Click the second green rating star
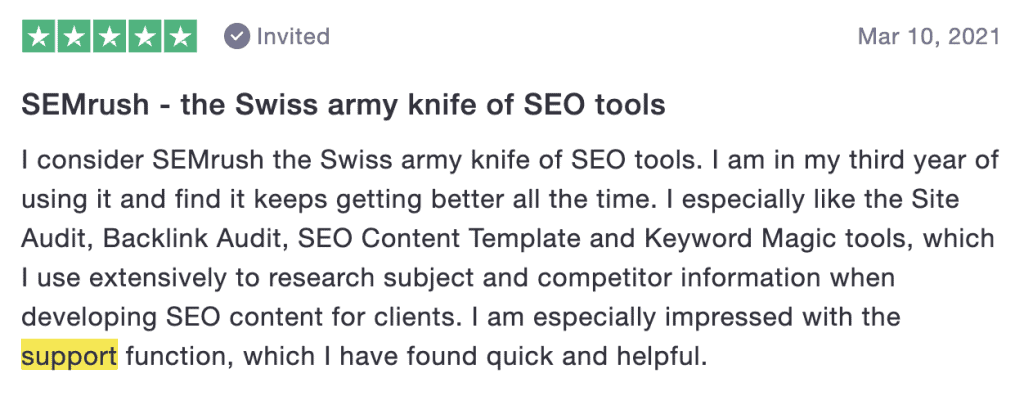This screenshot has width=1024, height=396. coord(74,37)
